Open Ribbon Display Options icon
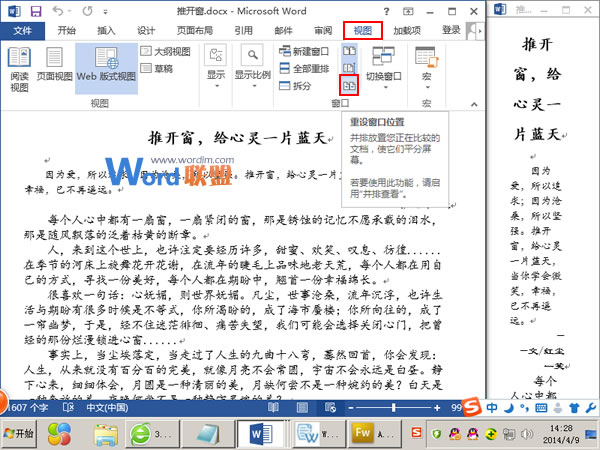The image size is (600, 450). point(408,11)
